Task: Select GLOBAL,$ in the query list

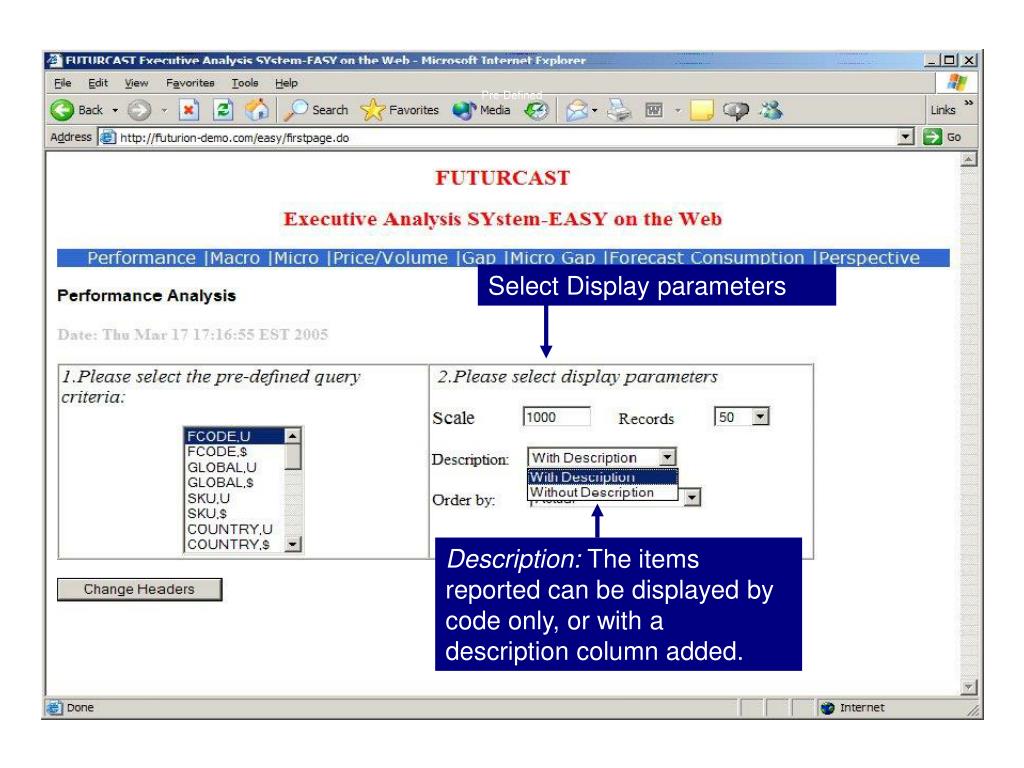Action: tap(235, 483)
